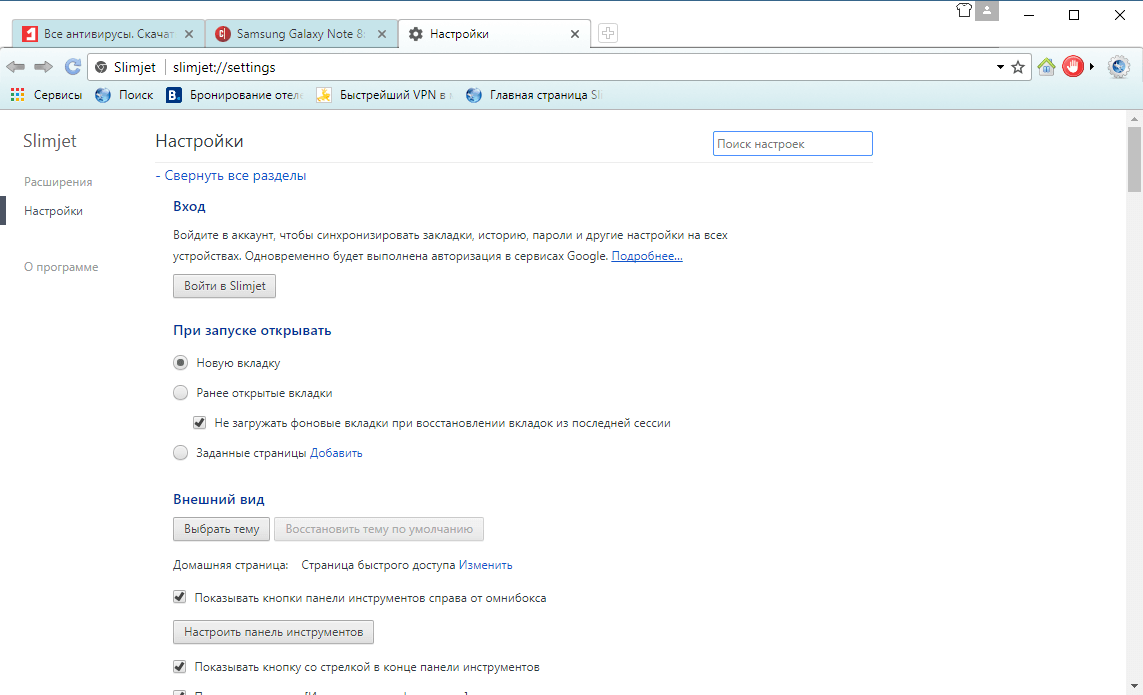Open the user profile icon in title bar
The width and height of the screenshot is (1143, 695).
pyautogui.click(x=987, y=10)
